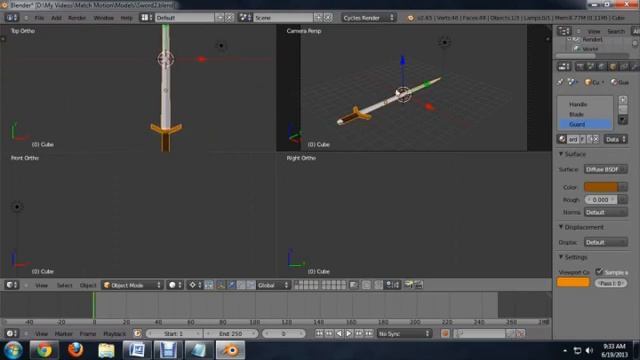Delete the current scene
The image size is (640, 360).
point(328,18)
